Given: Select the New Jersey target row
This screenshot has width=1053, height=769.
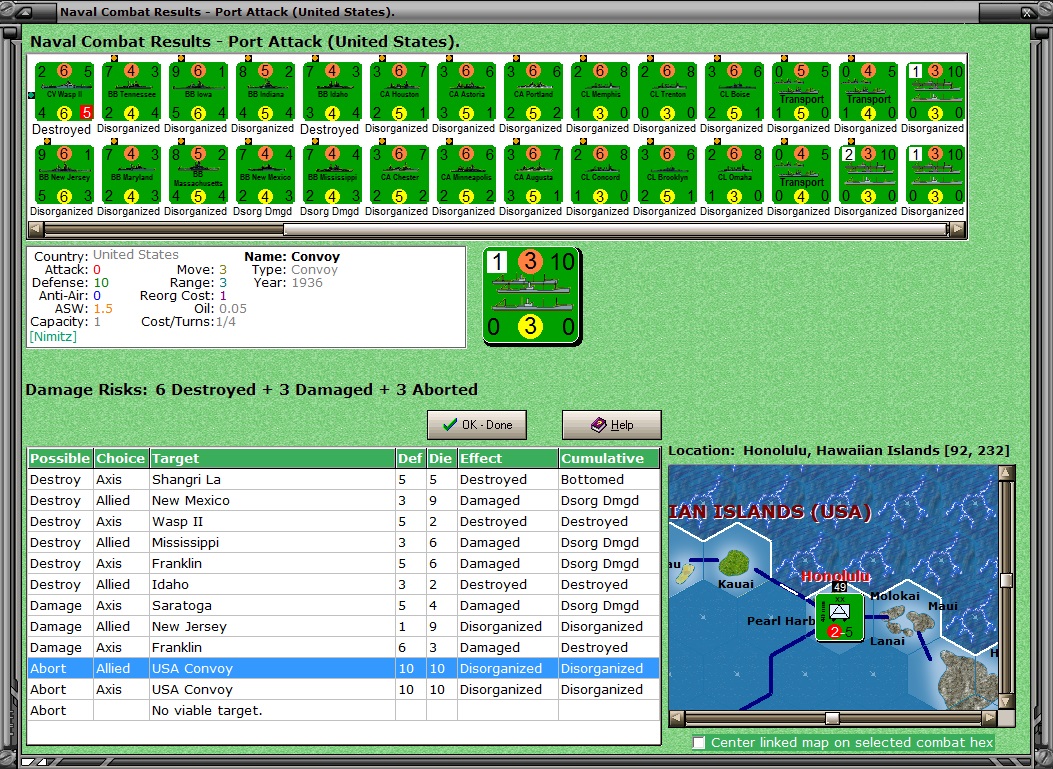Looking at the screenshot, I should tap(343, 627).
